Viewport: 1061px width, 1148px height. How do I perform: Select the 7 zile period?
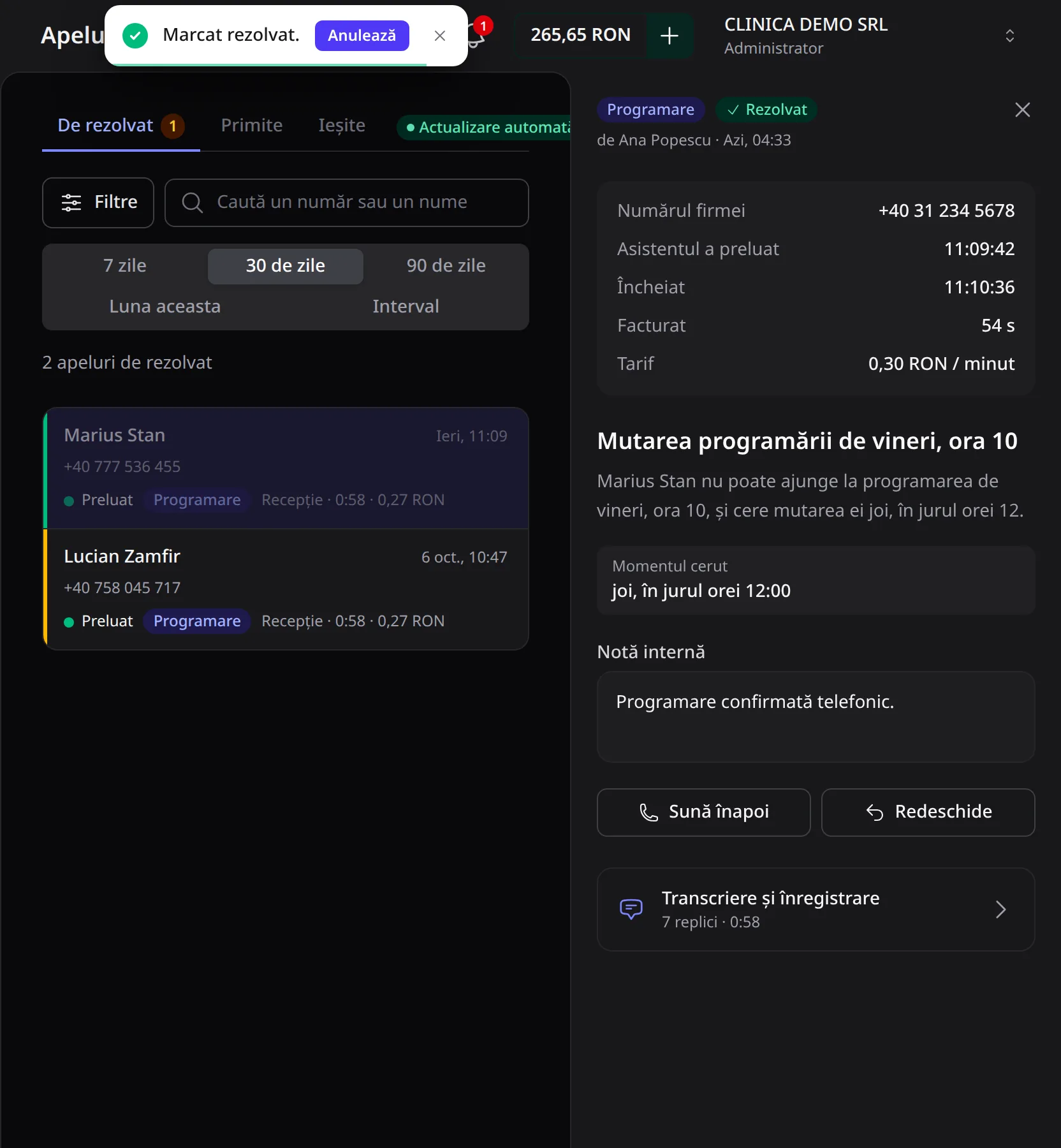pos(125,265)
